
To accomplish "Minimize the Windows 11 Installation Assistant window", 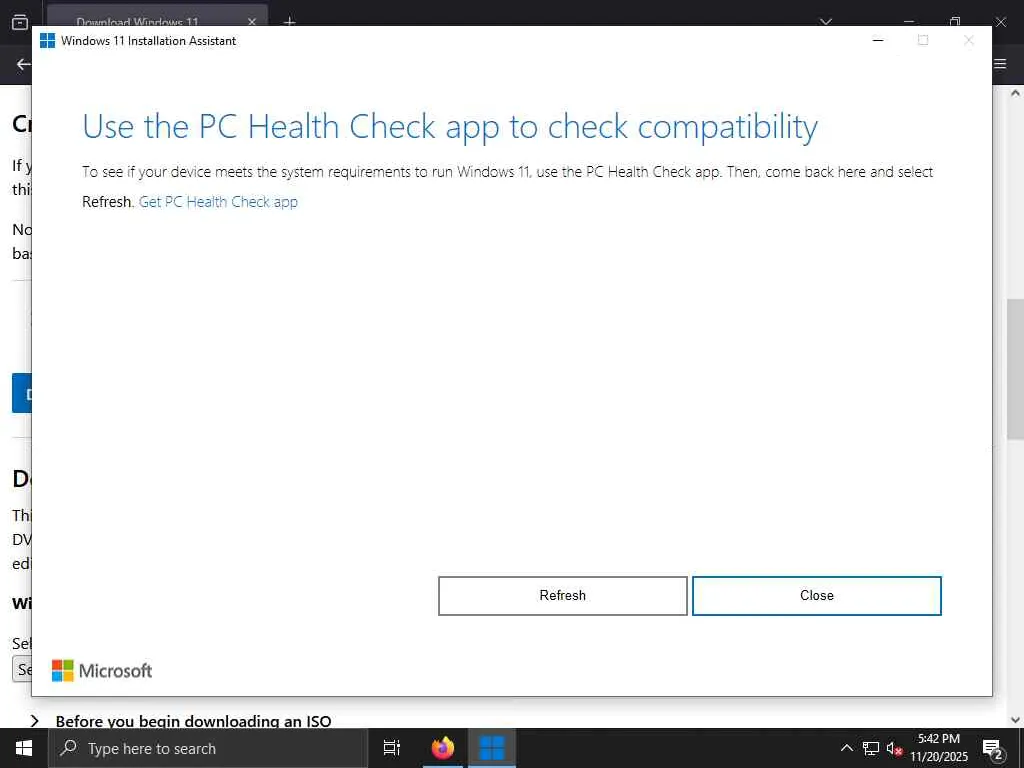I will click(x=878, y=40).
